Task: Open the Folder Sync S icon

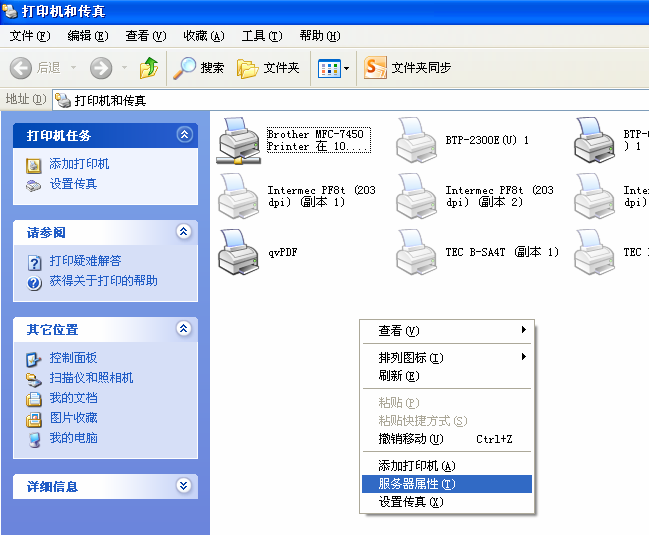Action: pyautogui.click(x=375, y=68)
